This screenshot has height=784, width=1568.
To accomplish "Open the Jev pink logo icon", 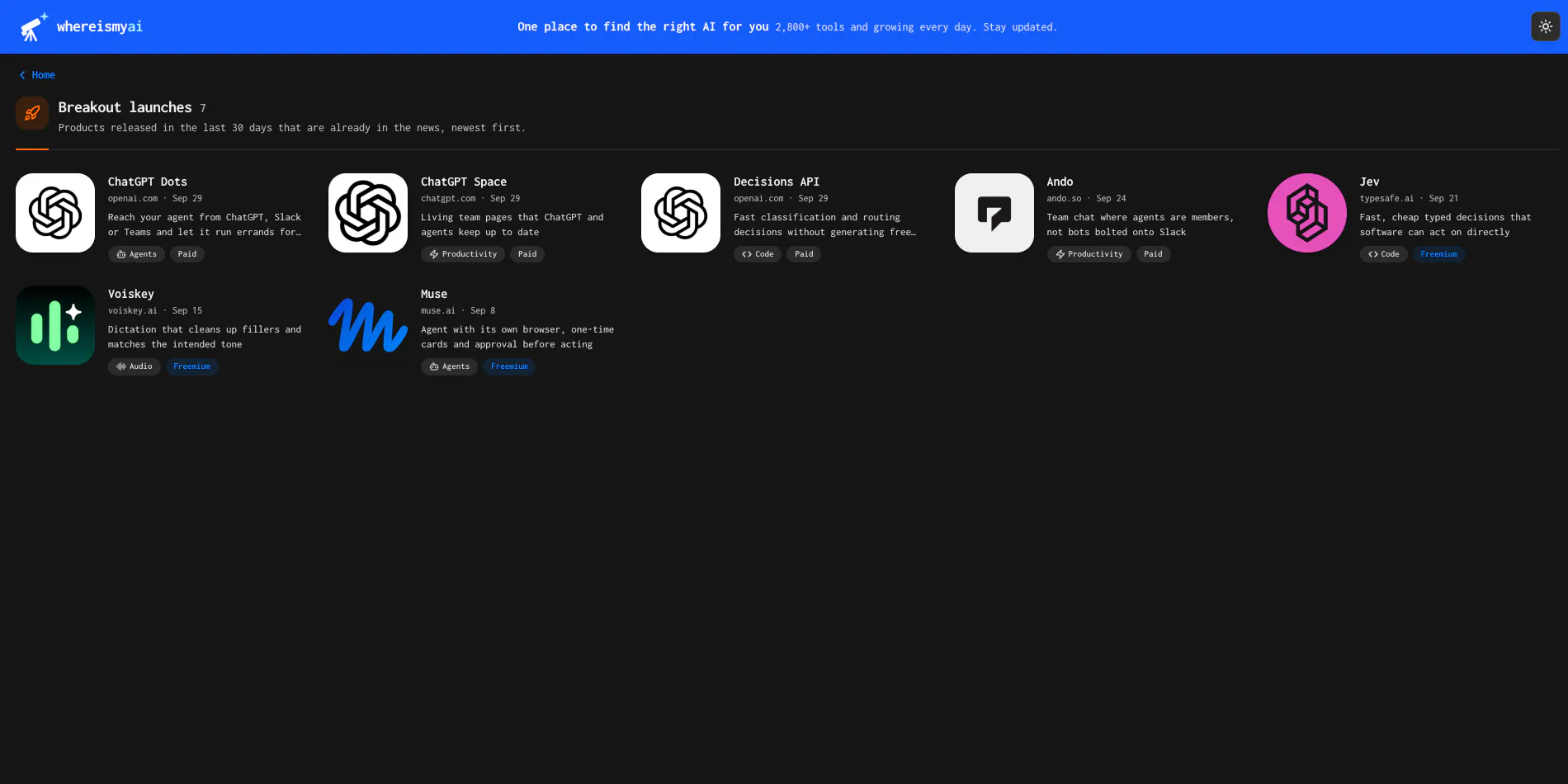I will tap(1307, 213).
